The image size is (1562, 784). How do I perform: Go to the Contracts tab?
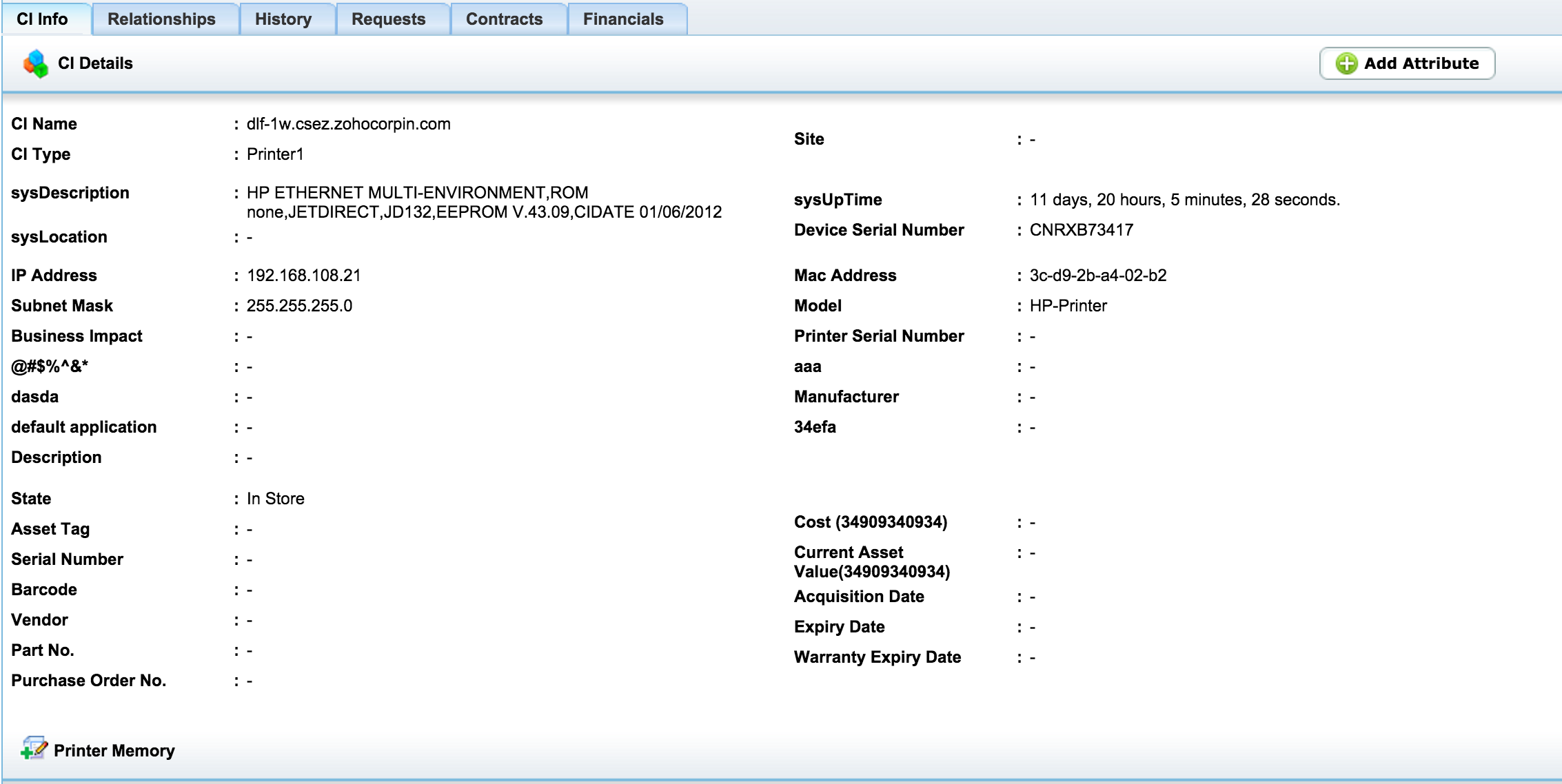(x=504, y=19)
